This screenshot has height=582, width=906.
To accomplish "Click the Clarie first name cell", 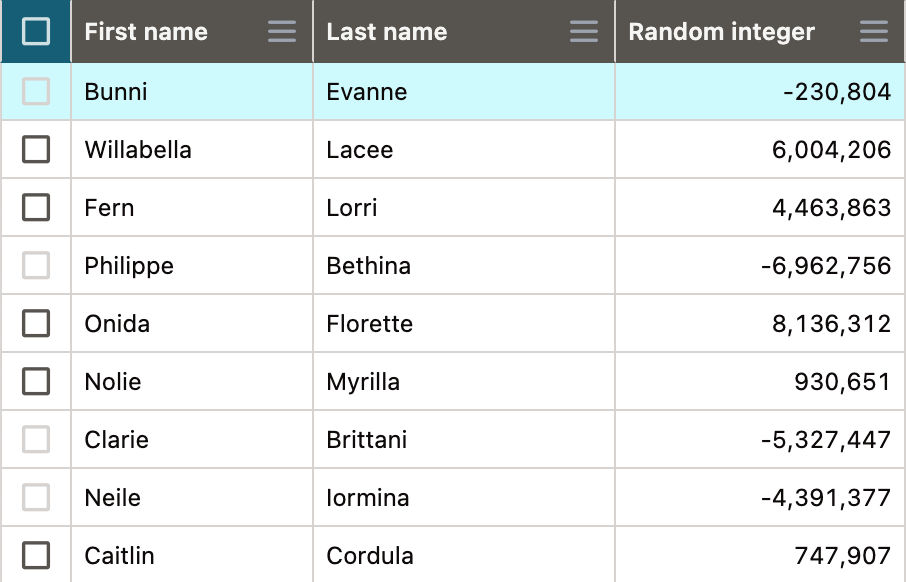I will coord(192,439).
